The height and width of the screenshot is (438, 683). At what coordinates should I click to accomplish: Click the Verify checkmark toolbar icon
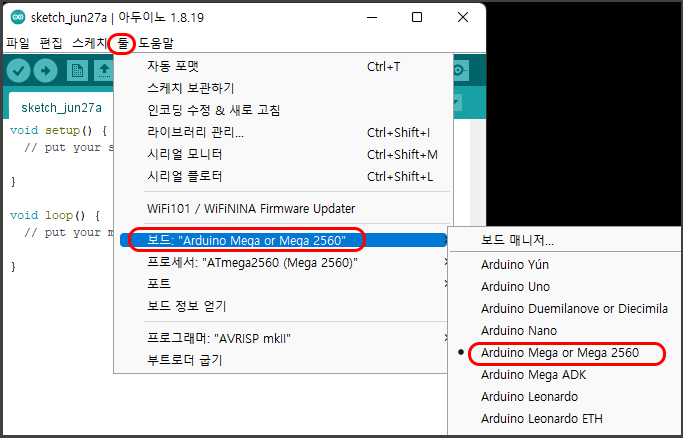click(18, 70)
